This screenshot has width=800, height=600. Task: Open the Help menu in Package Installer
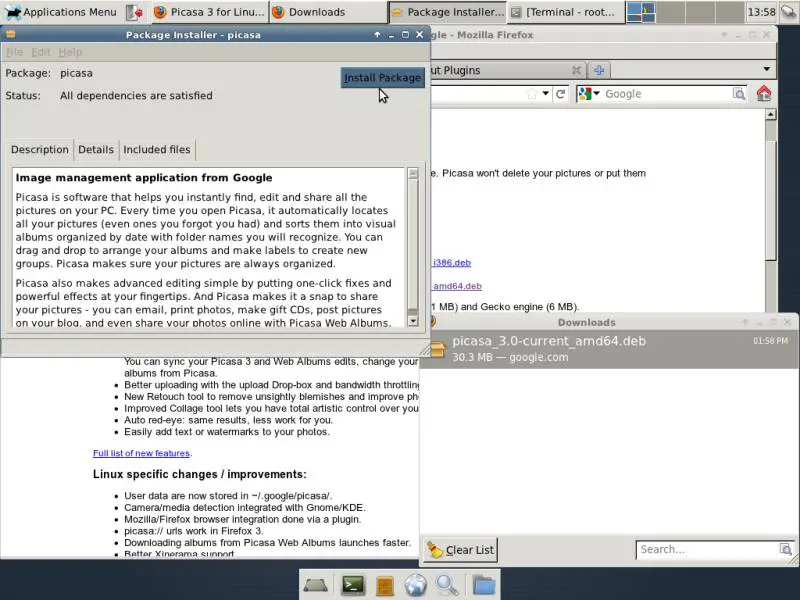tap(70, 52)
